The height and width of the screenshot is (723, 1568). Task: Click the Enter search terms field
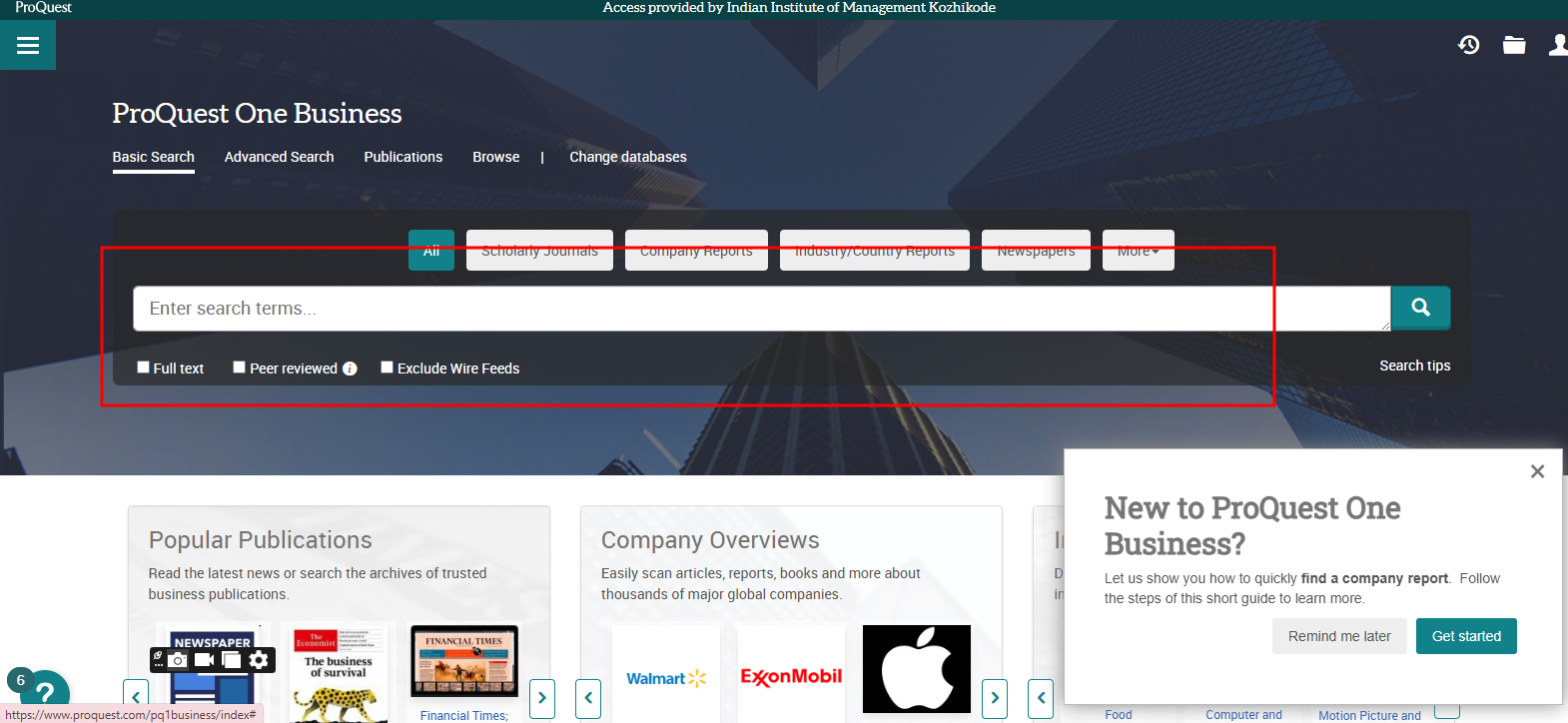point(759,309)
